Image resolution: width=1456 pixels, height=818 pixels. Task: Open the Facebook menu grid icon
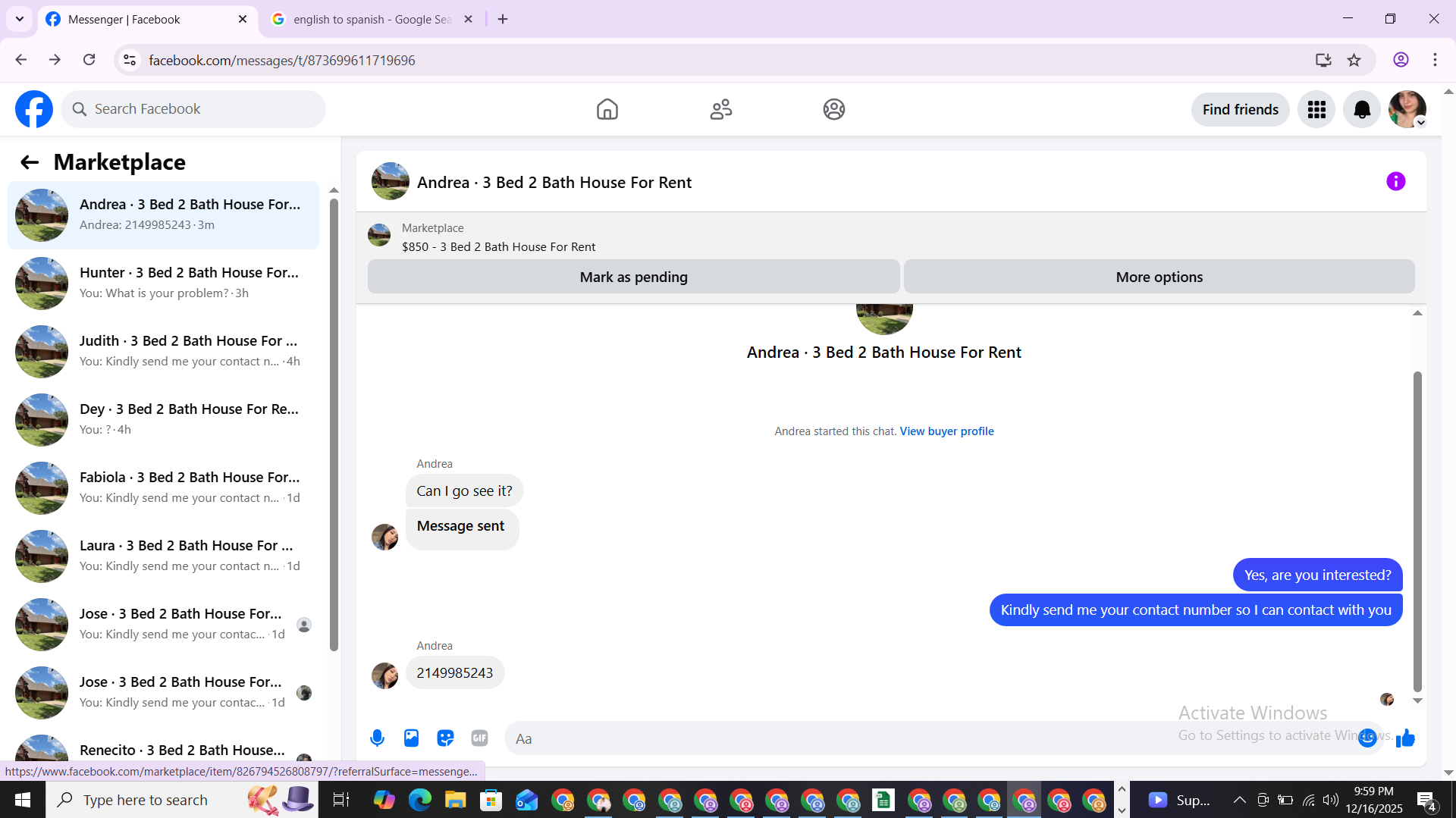[1316, 109]
